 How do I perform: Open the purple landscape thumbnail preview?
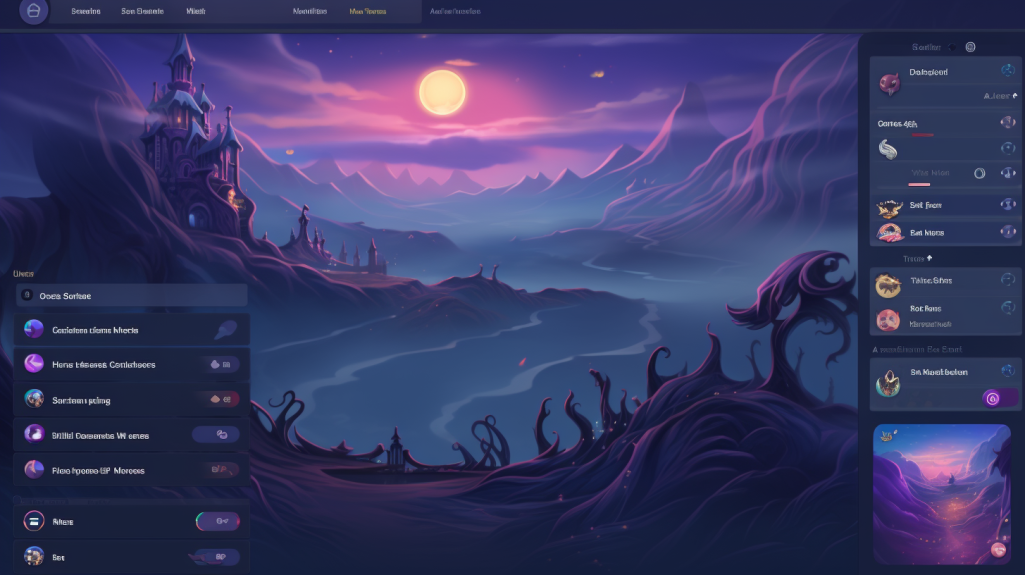click(x=942, y=494)
